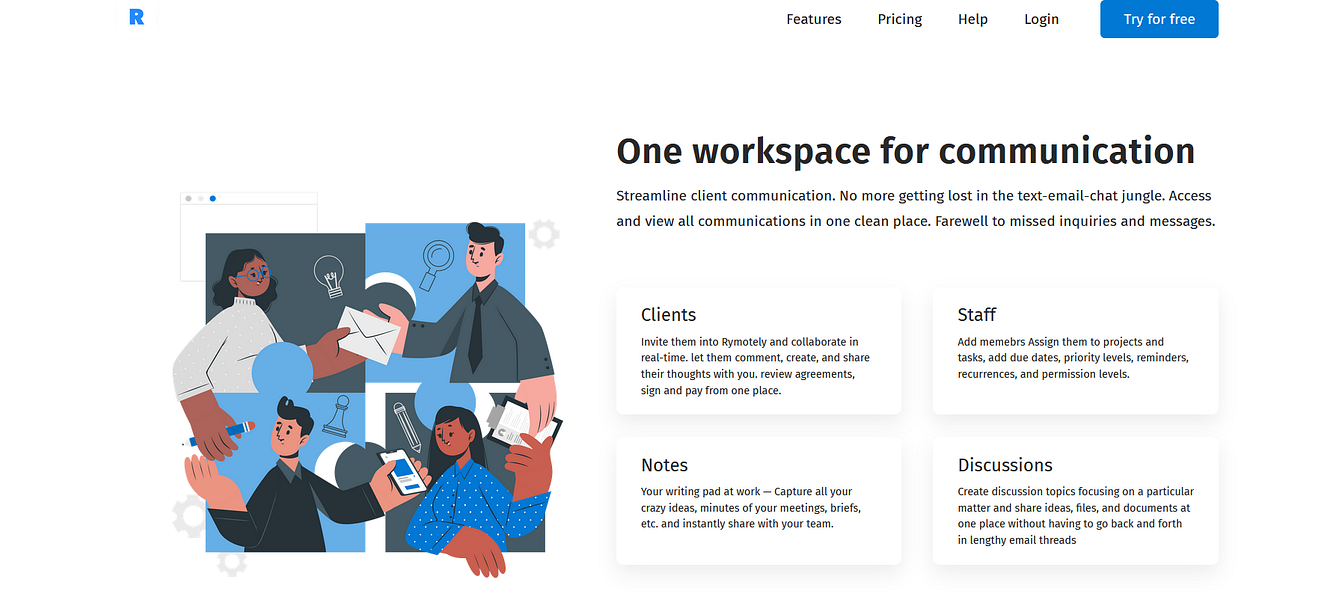Go to the Help page
Viewport: 1330px width, 600px height.
(973, 19)
